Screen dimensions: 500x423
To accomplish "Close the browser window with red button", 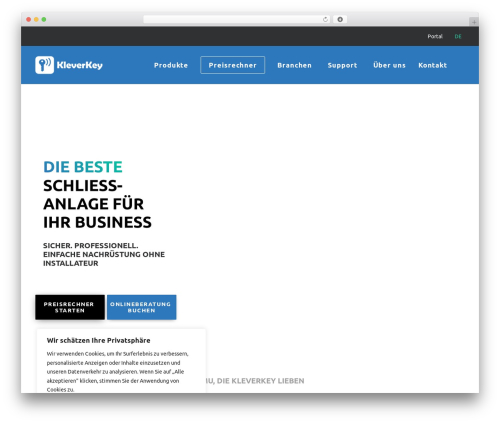I will coord(29,19).
